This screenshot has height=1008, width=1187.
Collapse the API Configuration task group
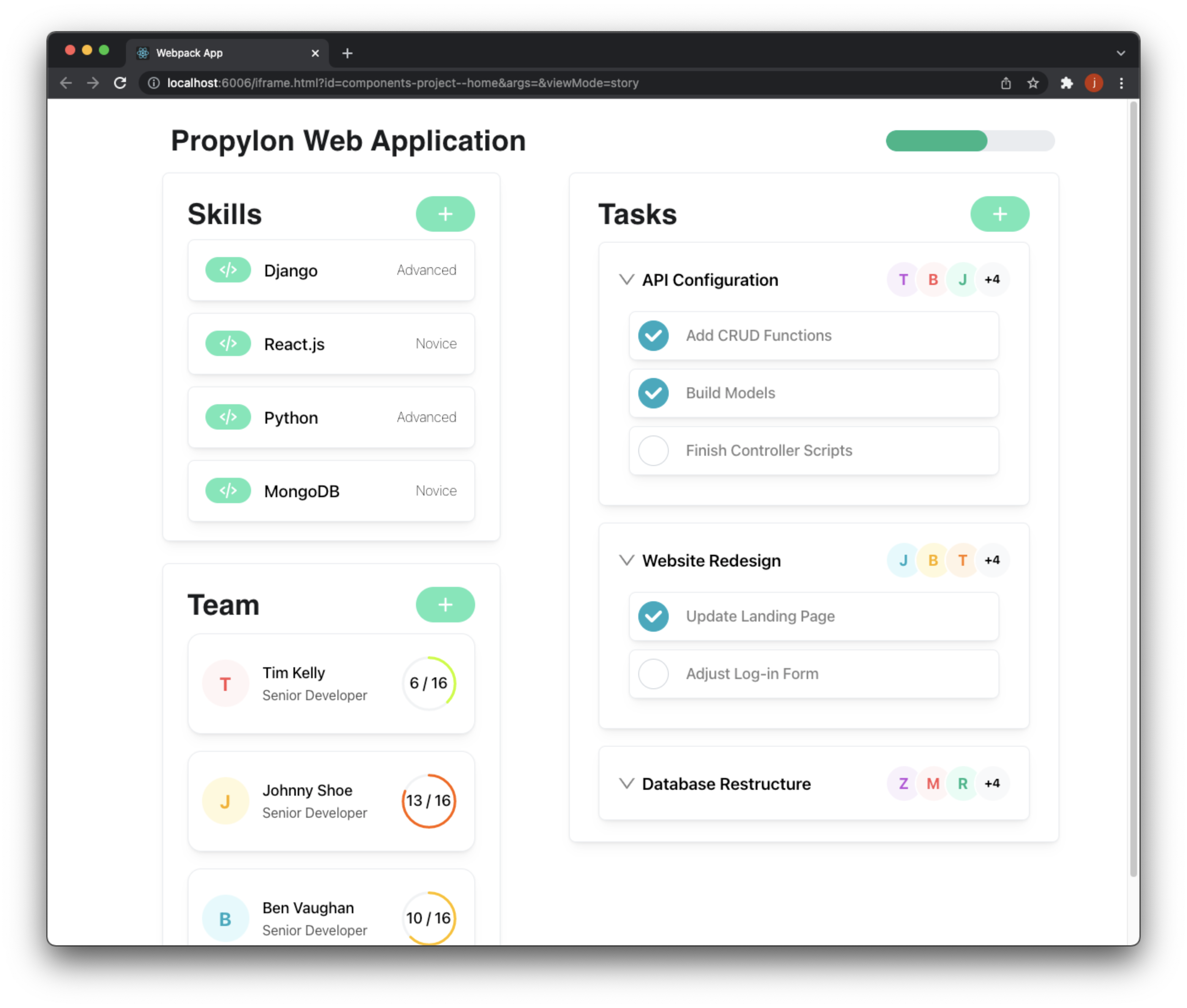click(626, 279)
